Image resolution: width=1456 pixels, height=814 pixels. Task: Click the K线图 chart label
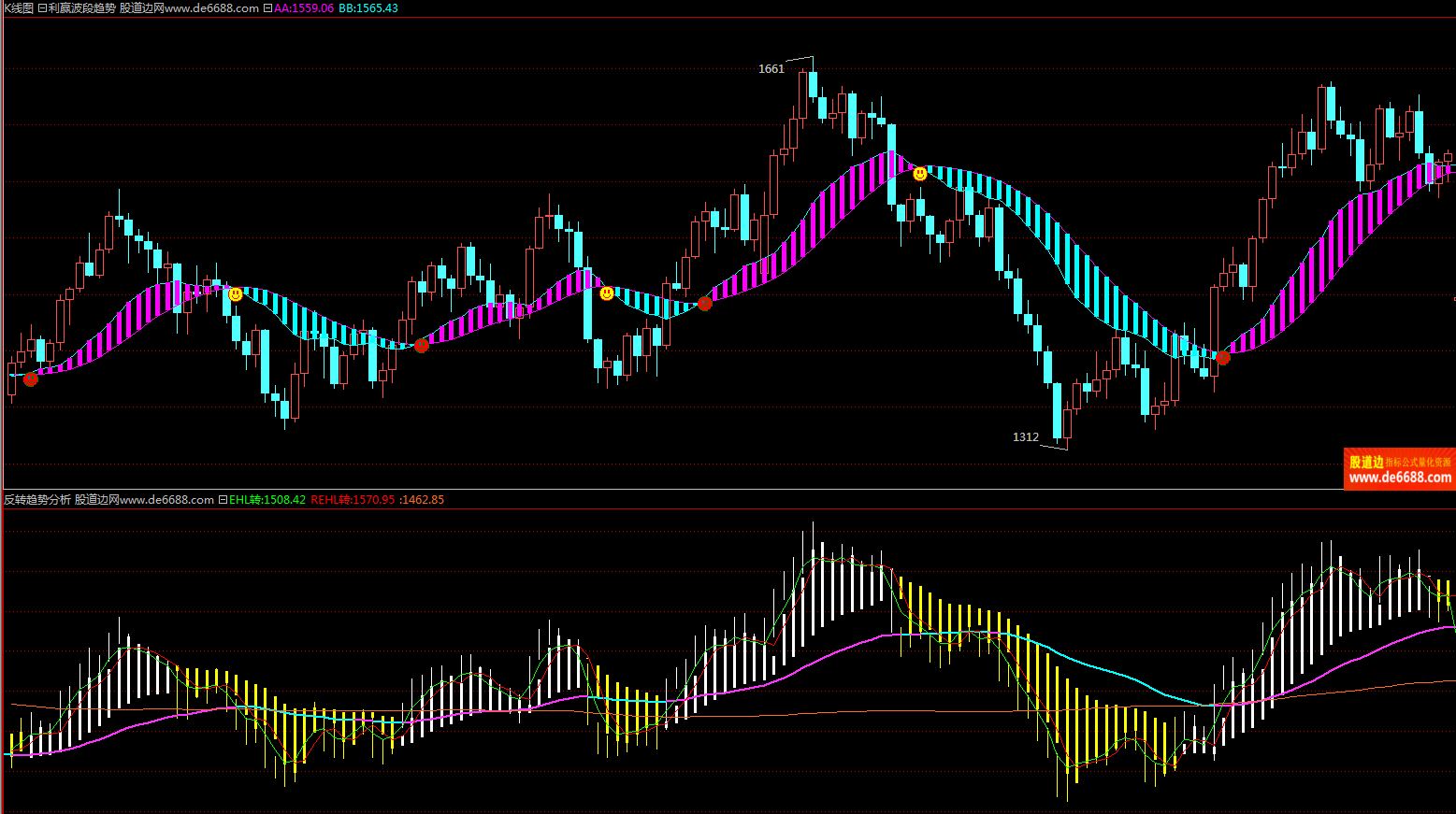coord(18,8)
